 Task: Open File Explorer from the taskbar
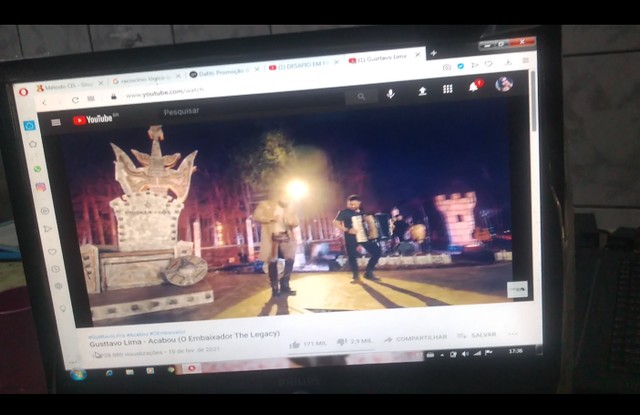(x=130, y=372)
